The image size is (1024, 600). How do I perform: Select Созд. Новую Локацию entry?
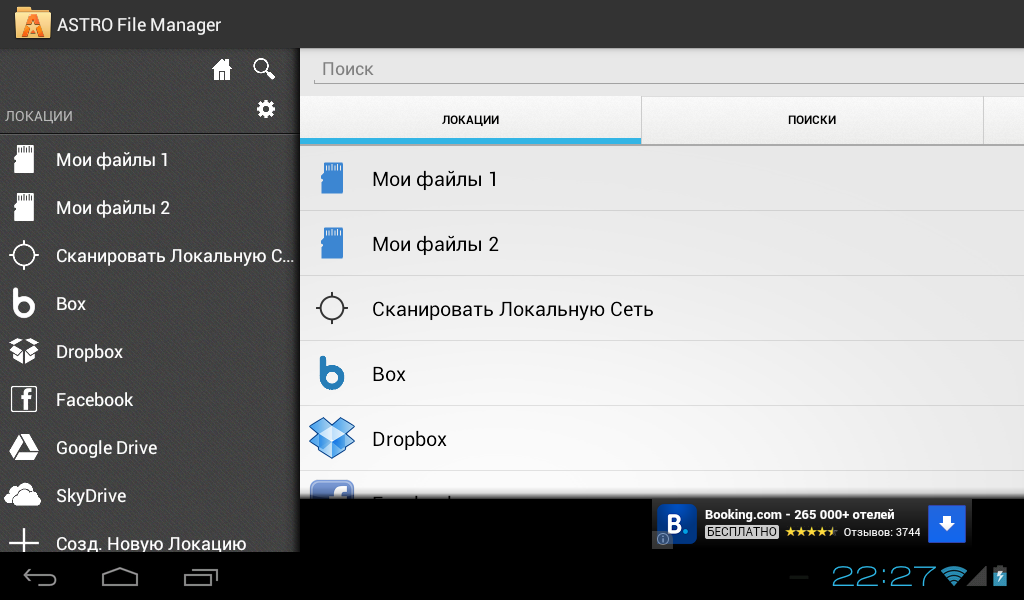[150, 537]
